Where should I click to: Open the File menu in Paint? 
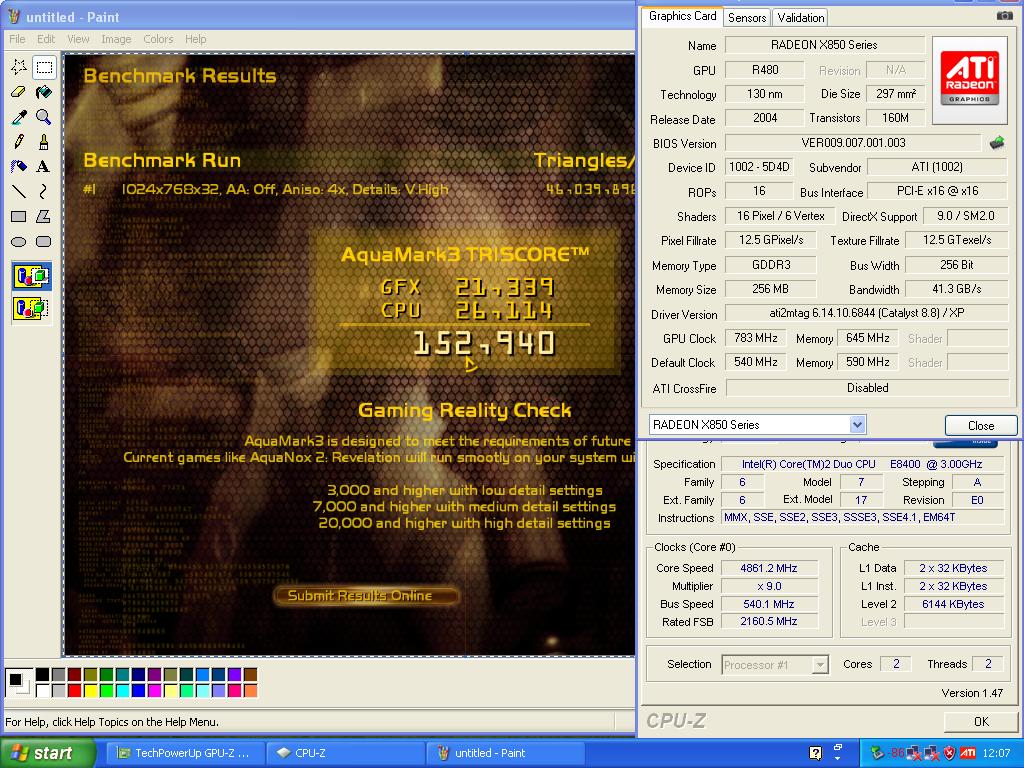pyautogui.click(x=17, y=39)
